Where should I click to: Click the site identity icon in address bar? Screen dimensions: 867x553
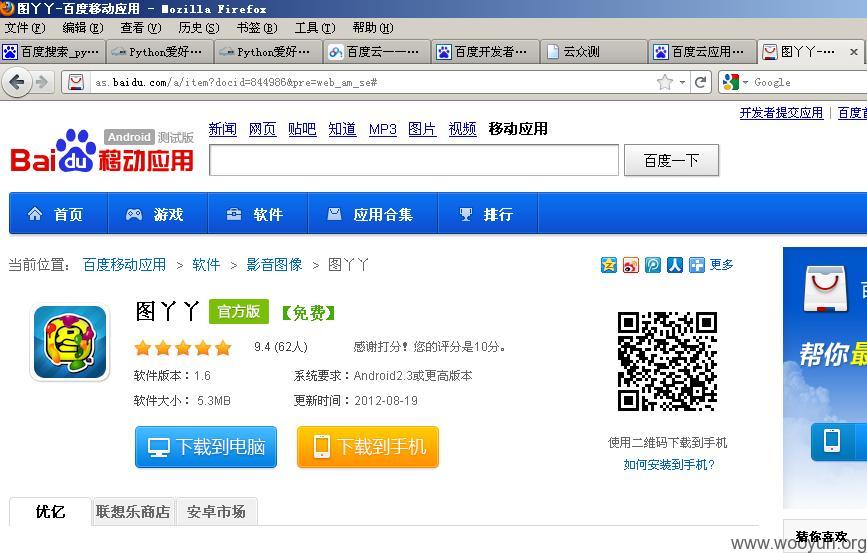click(x=76, y=82)
